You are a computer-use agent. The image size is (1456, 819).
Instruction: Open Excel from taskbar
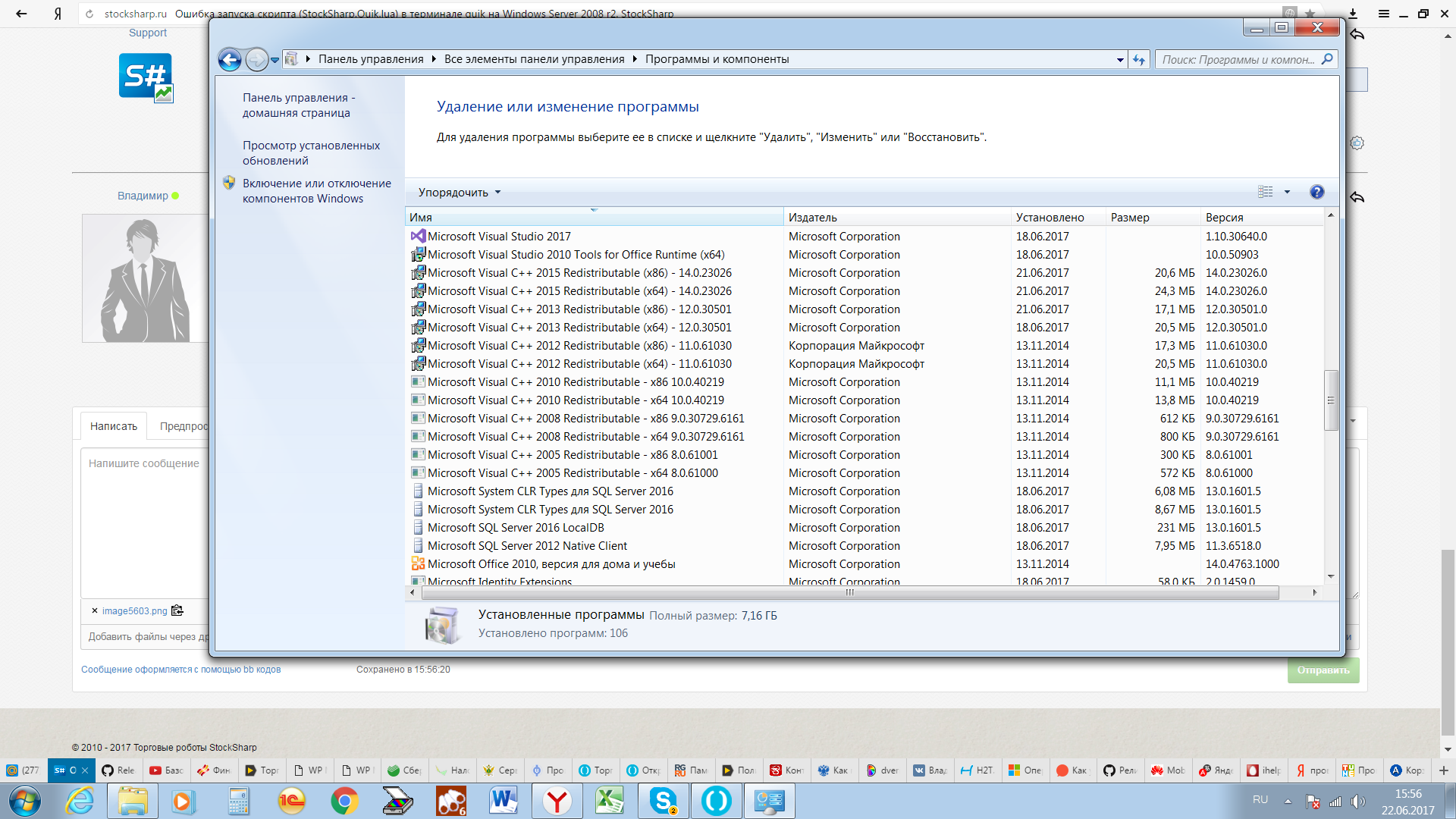610,801
